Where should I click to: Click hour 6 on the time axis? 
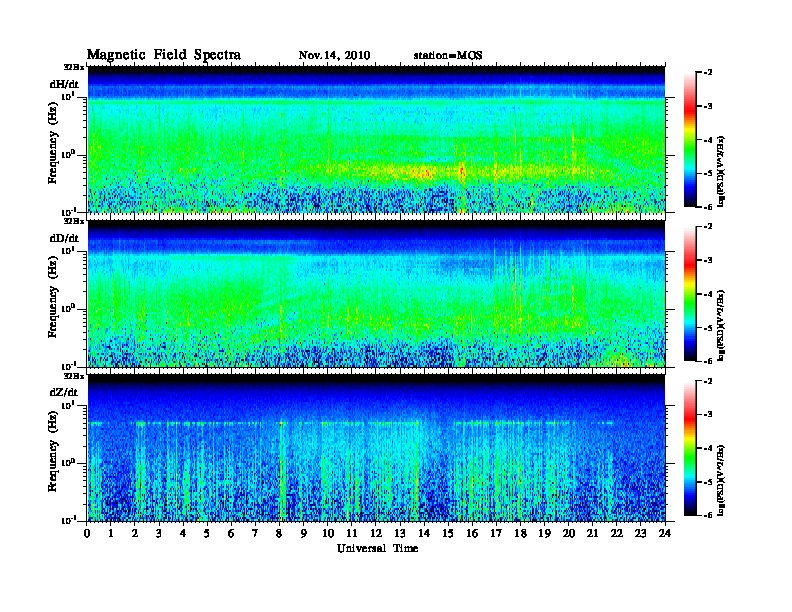(231, 534)
